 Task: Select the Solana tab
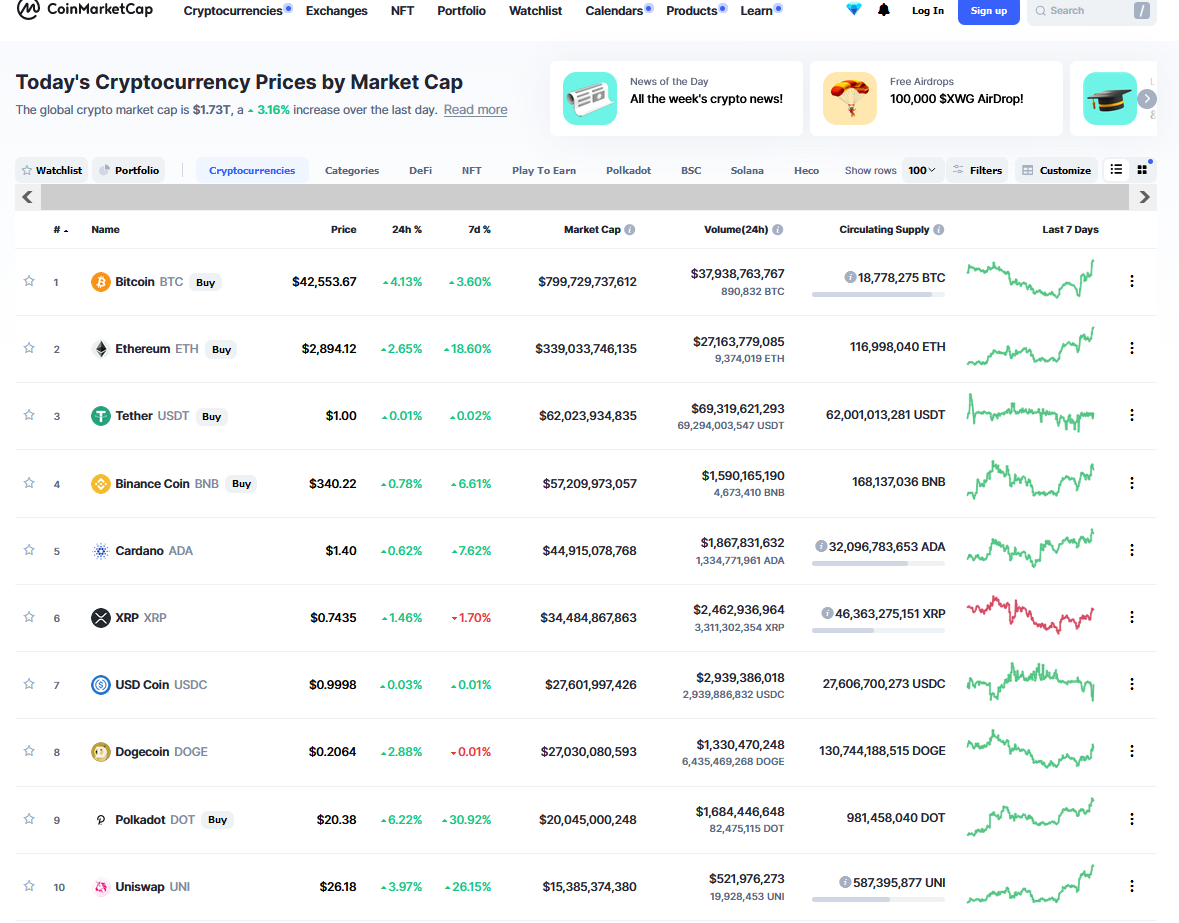click(747, 171)
